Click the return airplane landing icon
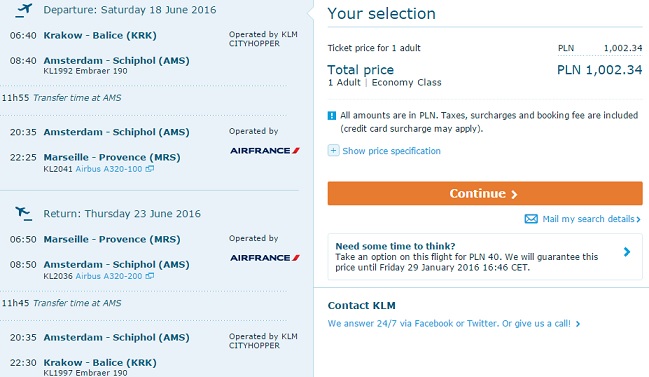 pos(23,213)
